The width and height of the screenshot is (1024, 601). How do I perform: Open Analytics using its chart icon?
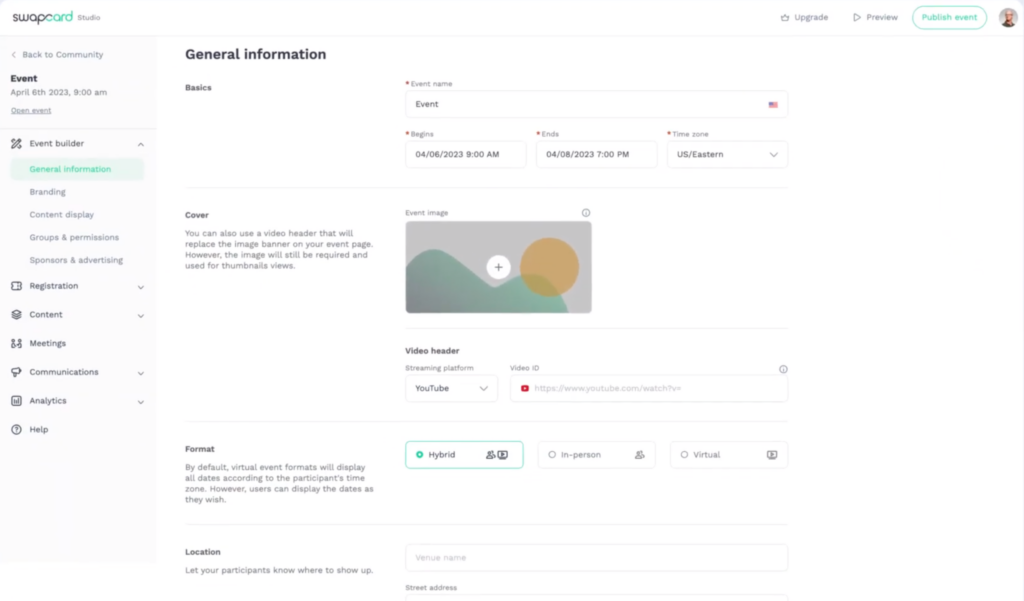click(x=16, y=400)
